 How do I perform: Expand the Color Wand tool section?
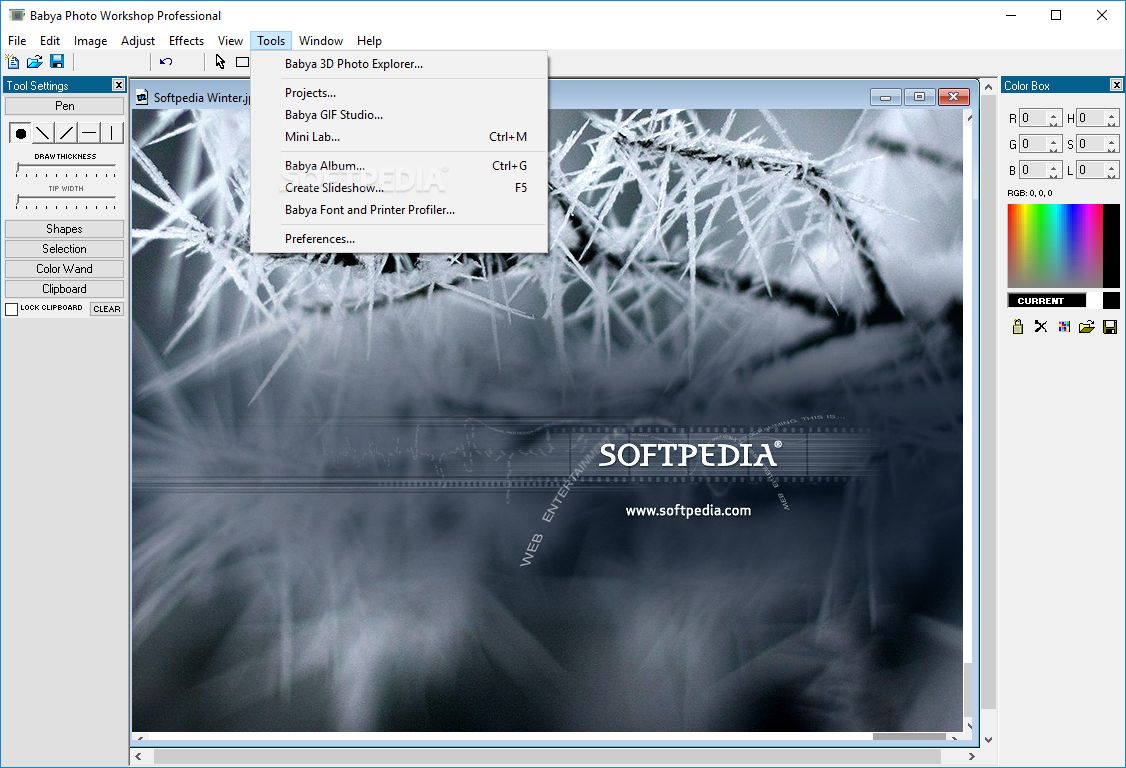(65, 269)
